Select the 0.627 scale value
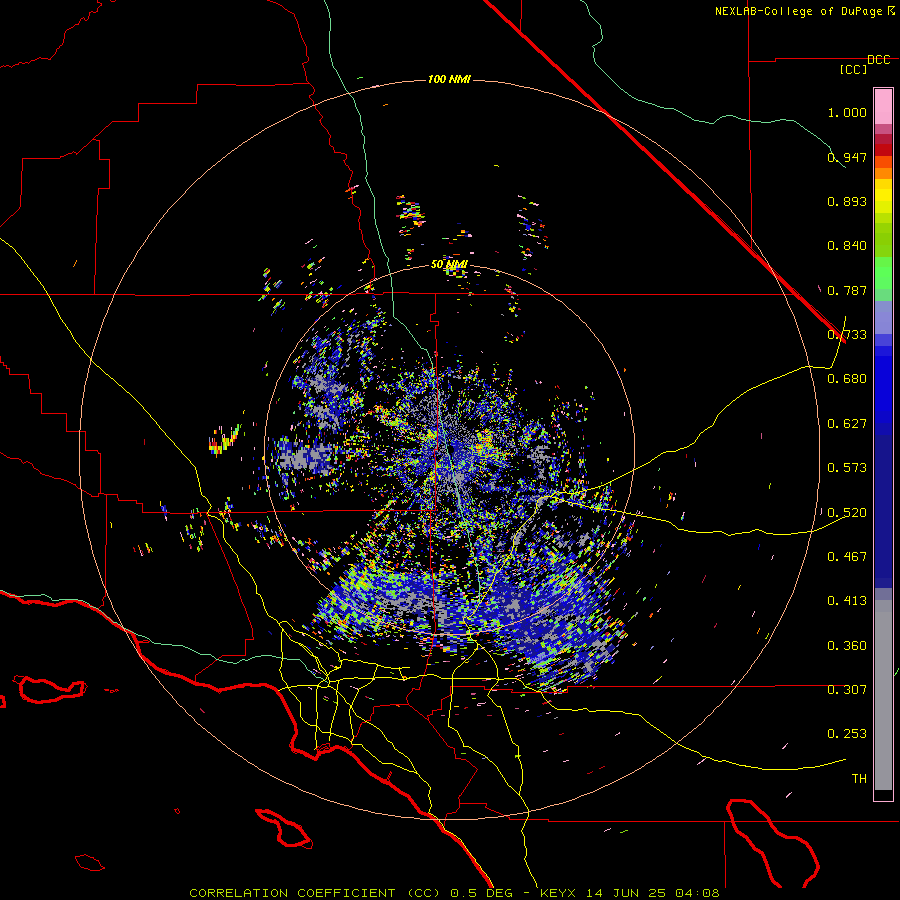 point(847,424)
